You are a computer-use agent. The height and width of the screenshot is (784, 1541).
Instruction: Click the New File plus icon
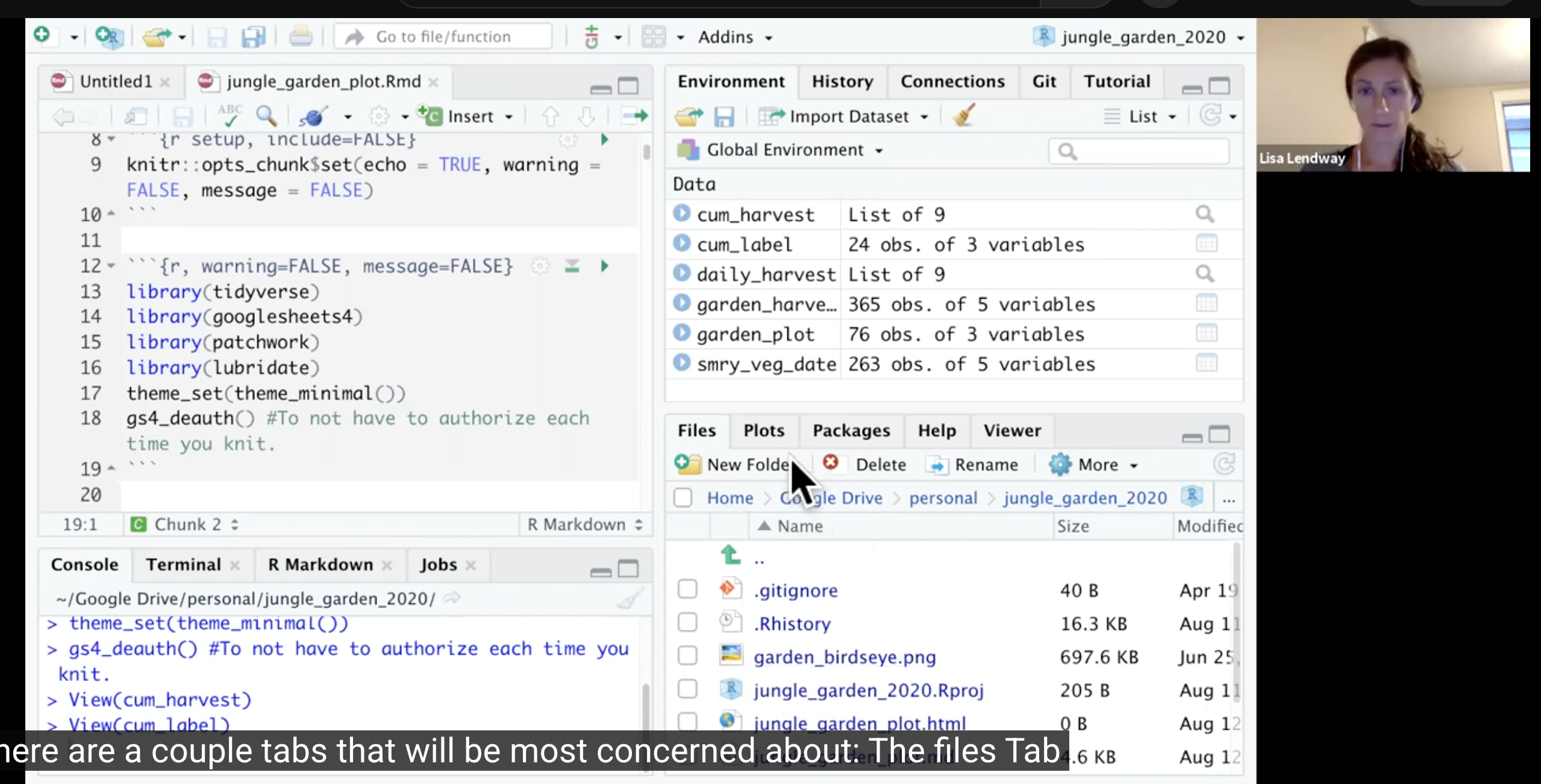click(42, 36)
